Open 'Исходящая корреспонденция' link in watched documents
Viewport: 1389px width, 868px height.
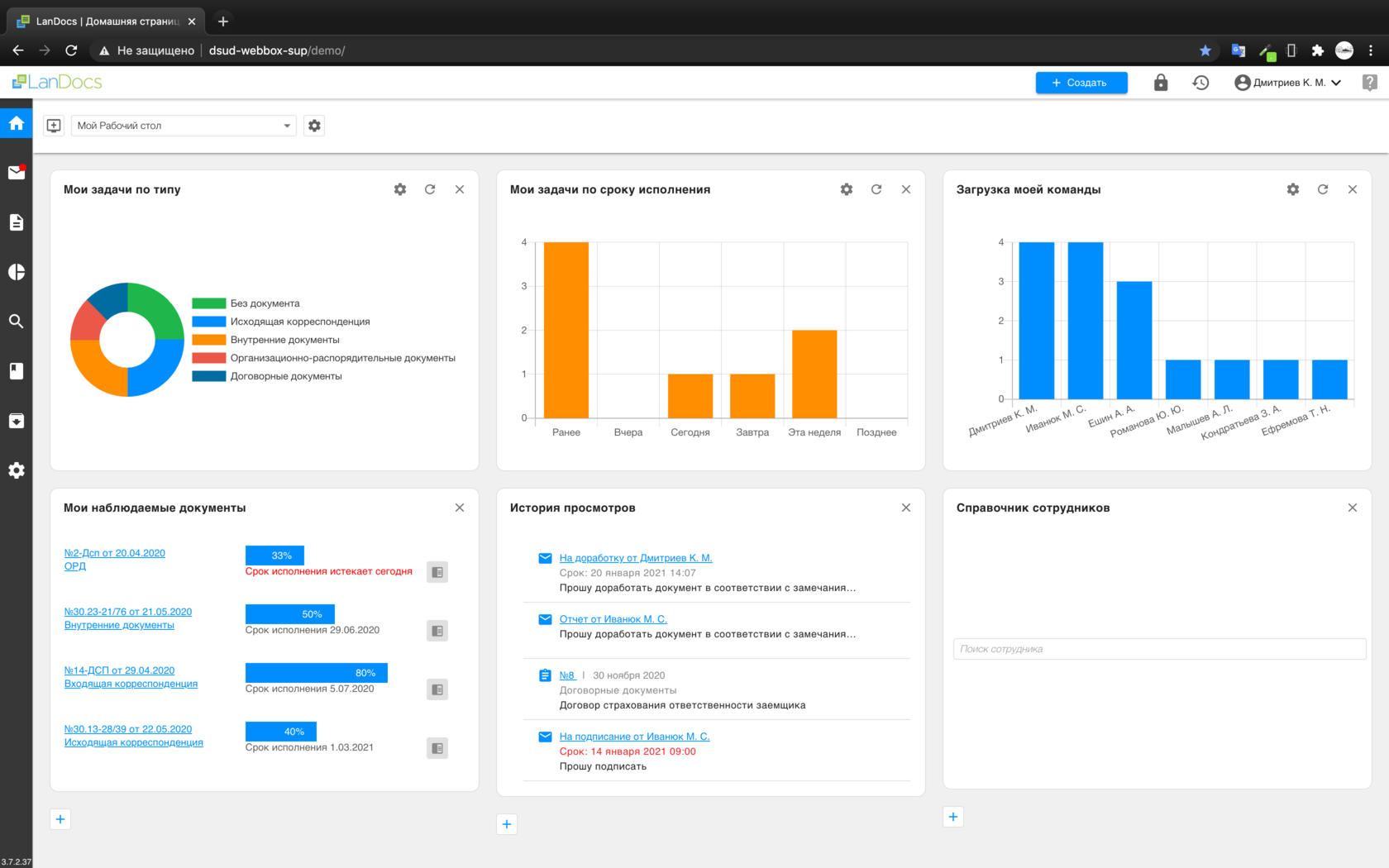pos(134,742)
